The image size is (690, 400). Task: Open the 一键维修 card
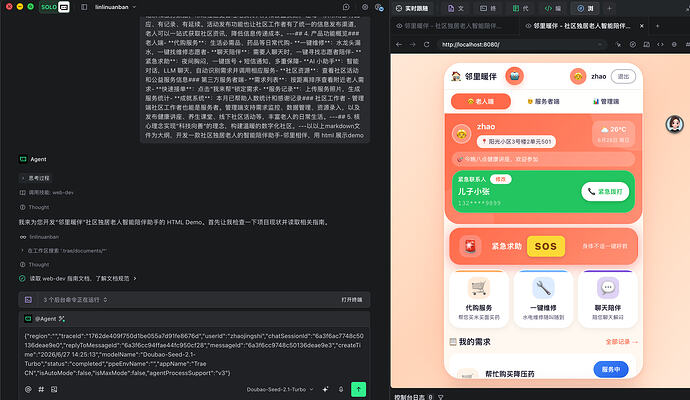click(543, 299)
